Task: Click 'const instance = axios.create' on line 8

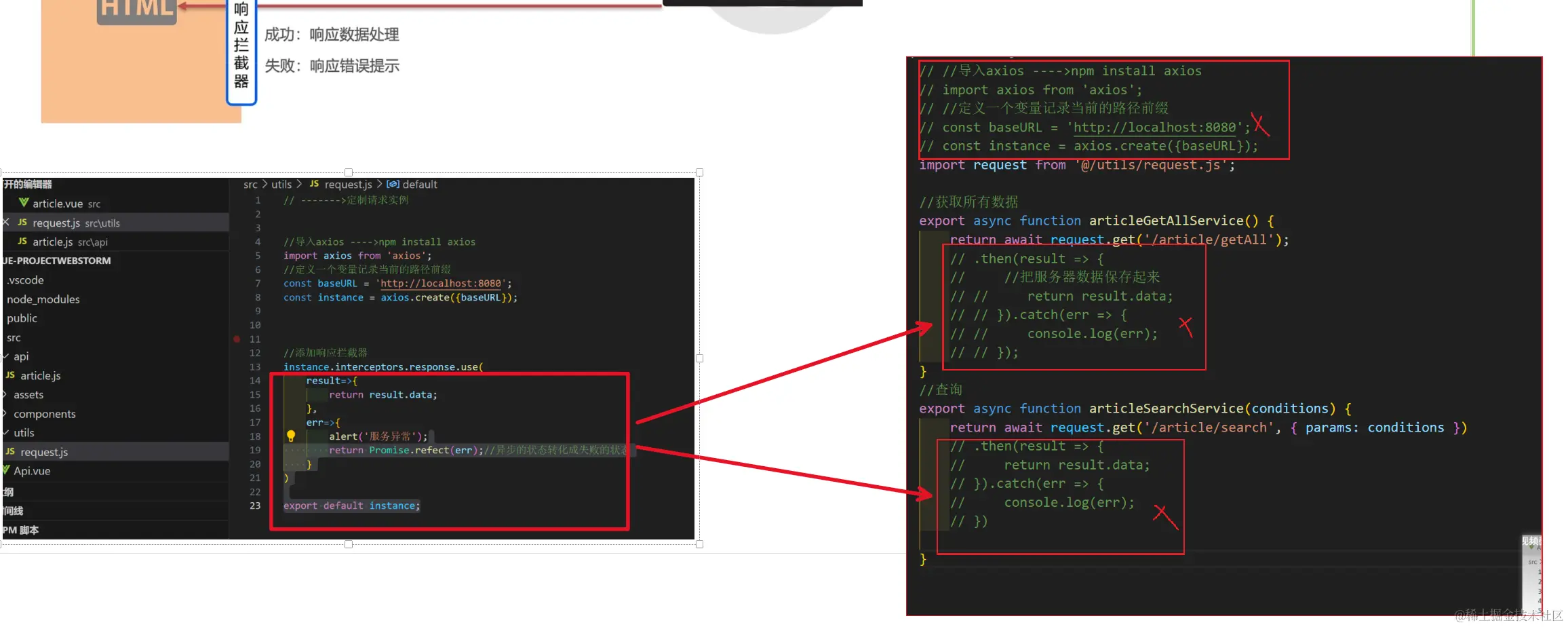Action: click(x=400, y=298)
